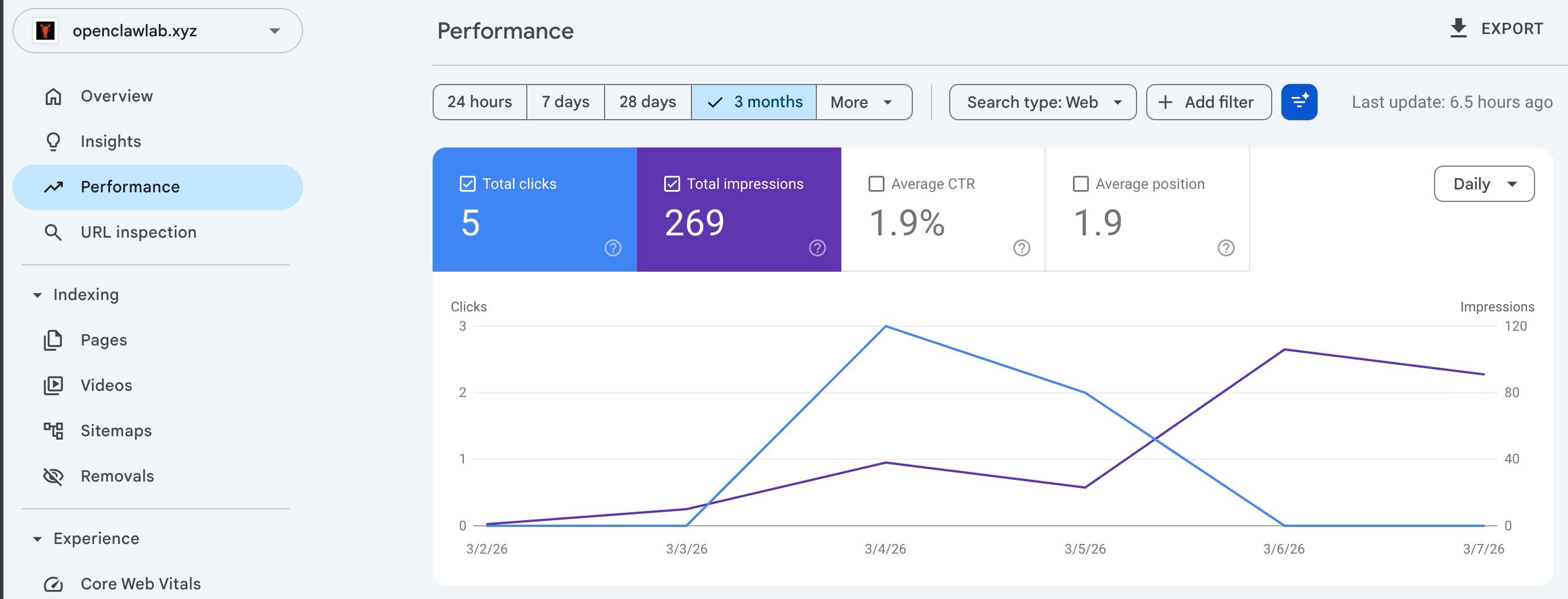Click the Total clicks help question icon
Screen dimensions: 1568x599
click(613, 248)
